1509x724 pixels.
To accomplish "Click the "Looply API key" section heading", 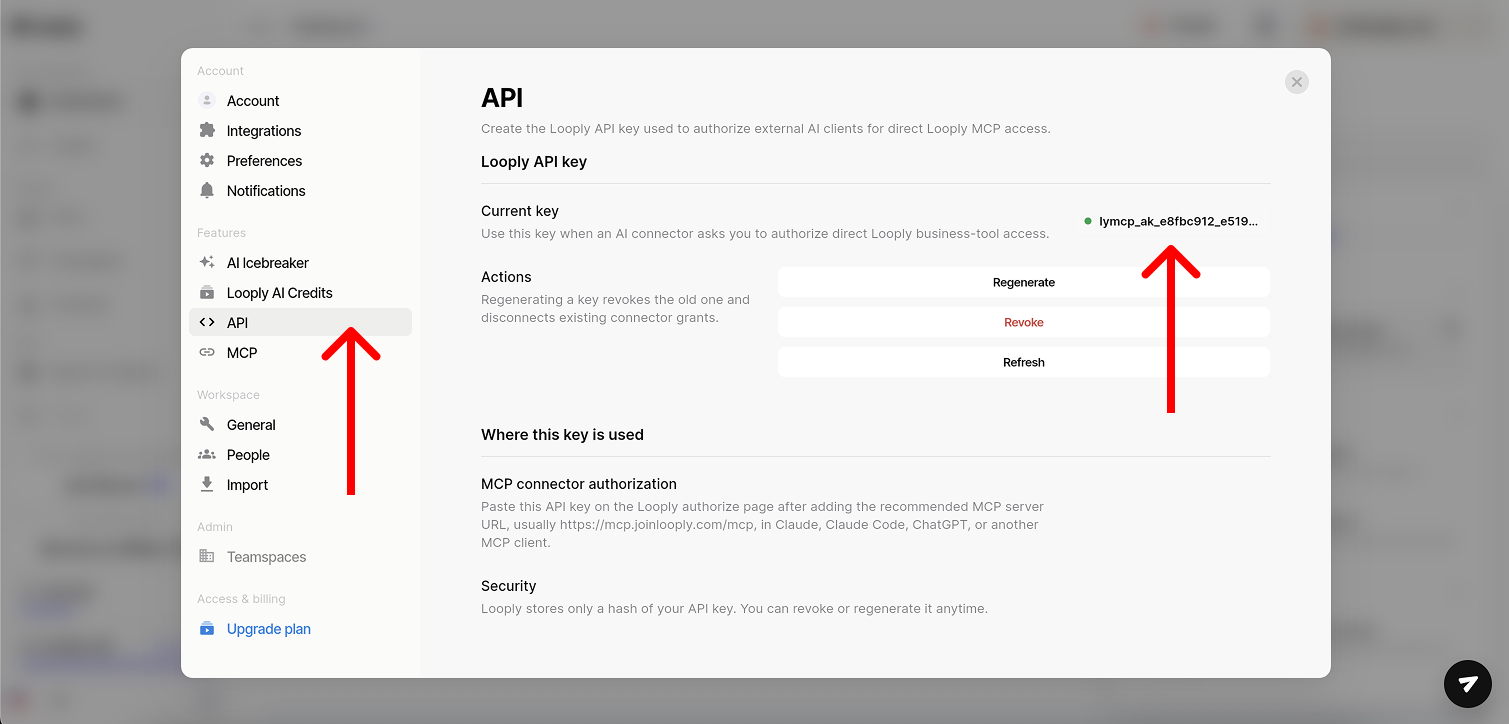I will 534,161.
